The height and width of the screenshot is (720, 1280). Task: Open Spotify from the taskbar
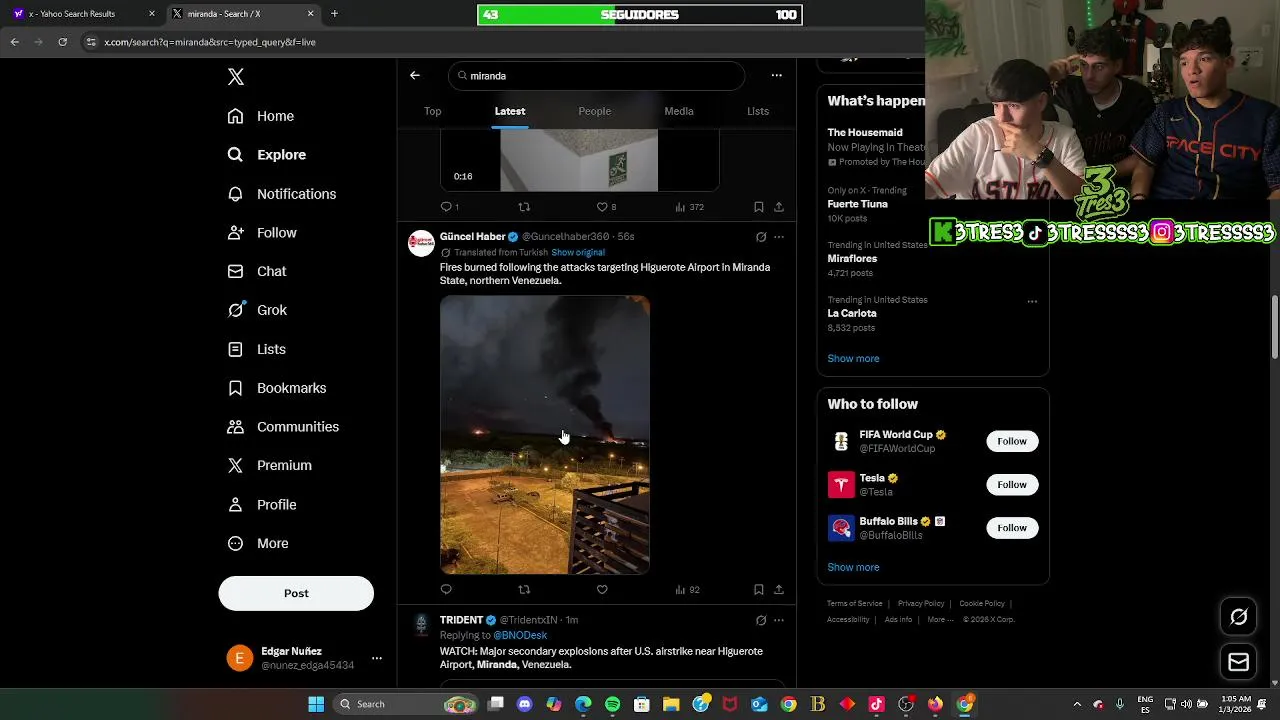coord(612,704)
